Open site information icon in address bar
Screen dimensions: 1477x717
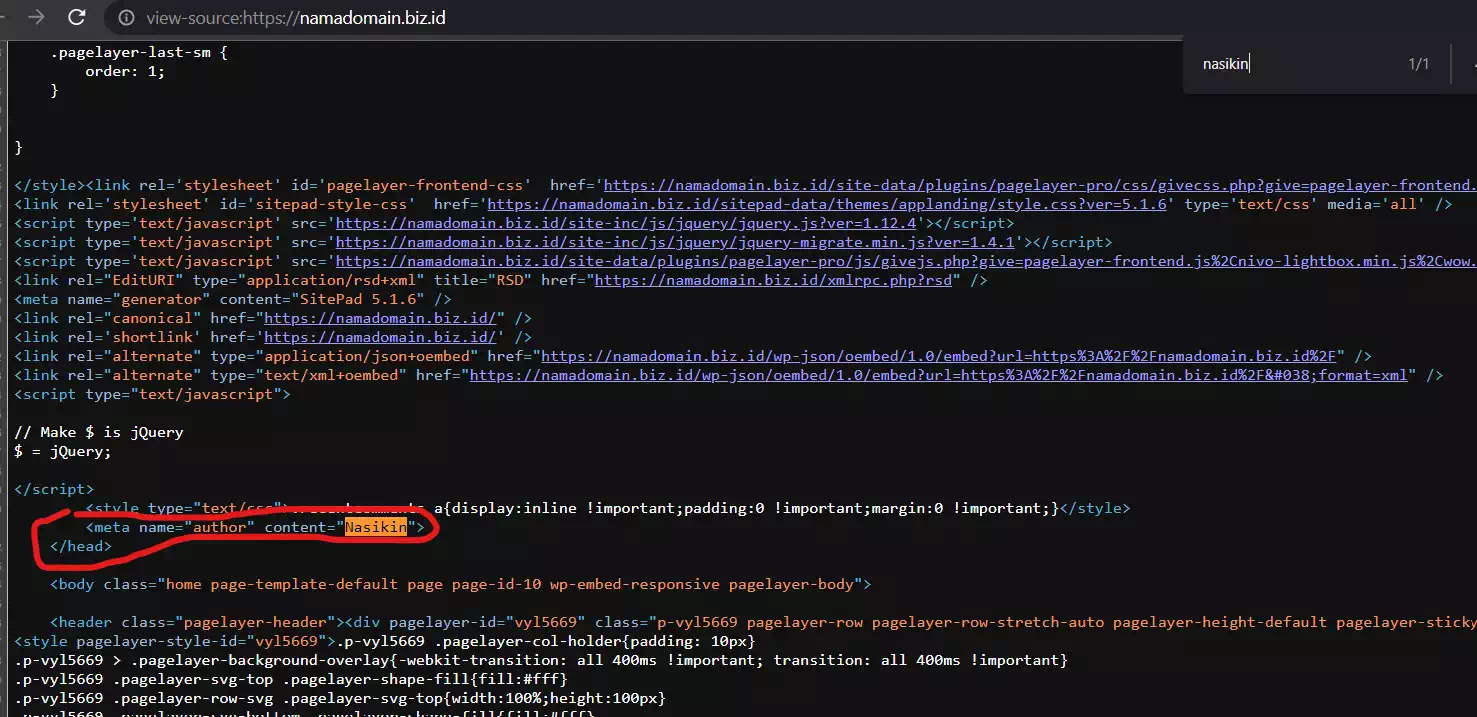point(126,18)
